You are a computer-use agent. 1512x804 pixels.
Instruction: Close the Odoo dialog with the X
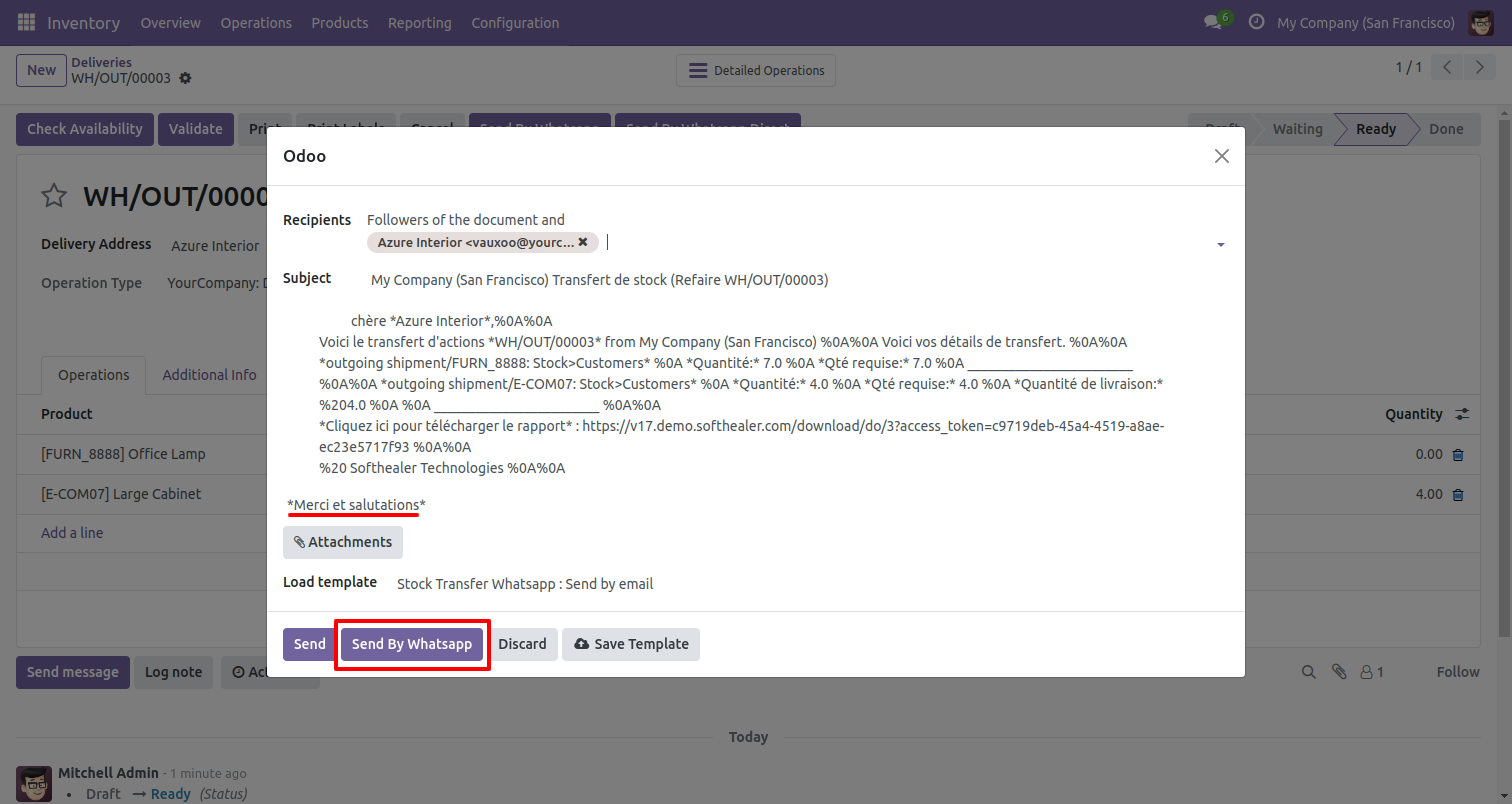(1221, 156)
